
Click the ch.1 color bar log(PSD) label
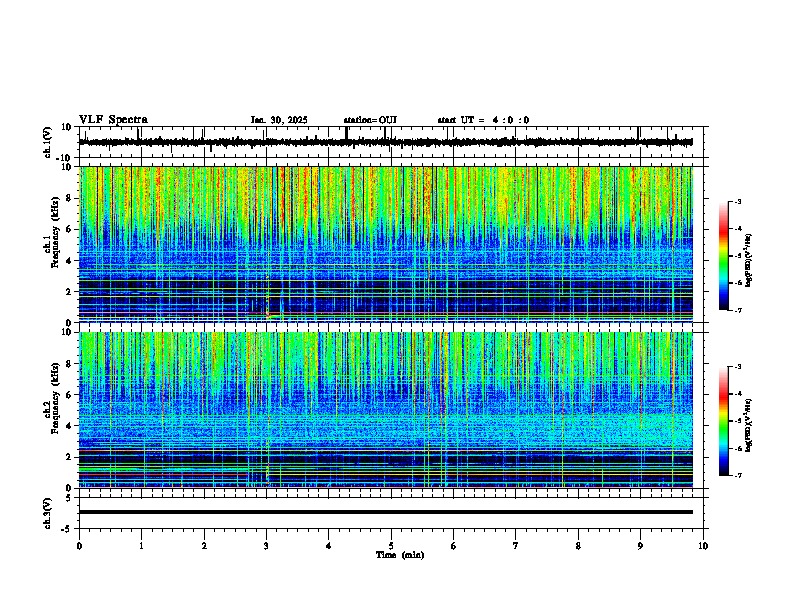[749, 261]
